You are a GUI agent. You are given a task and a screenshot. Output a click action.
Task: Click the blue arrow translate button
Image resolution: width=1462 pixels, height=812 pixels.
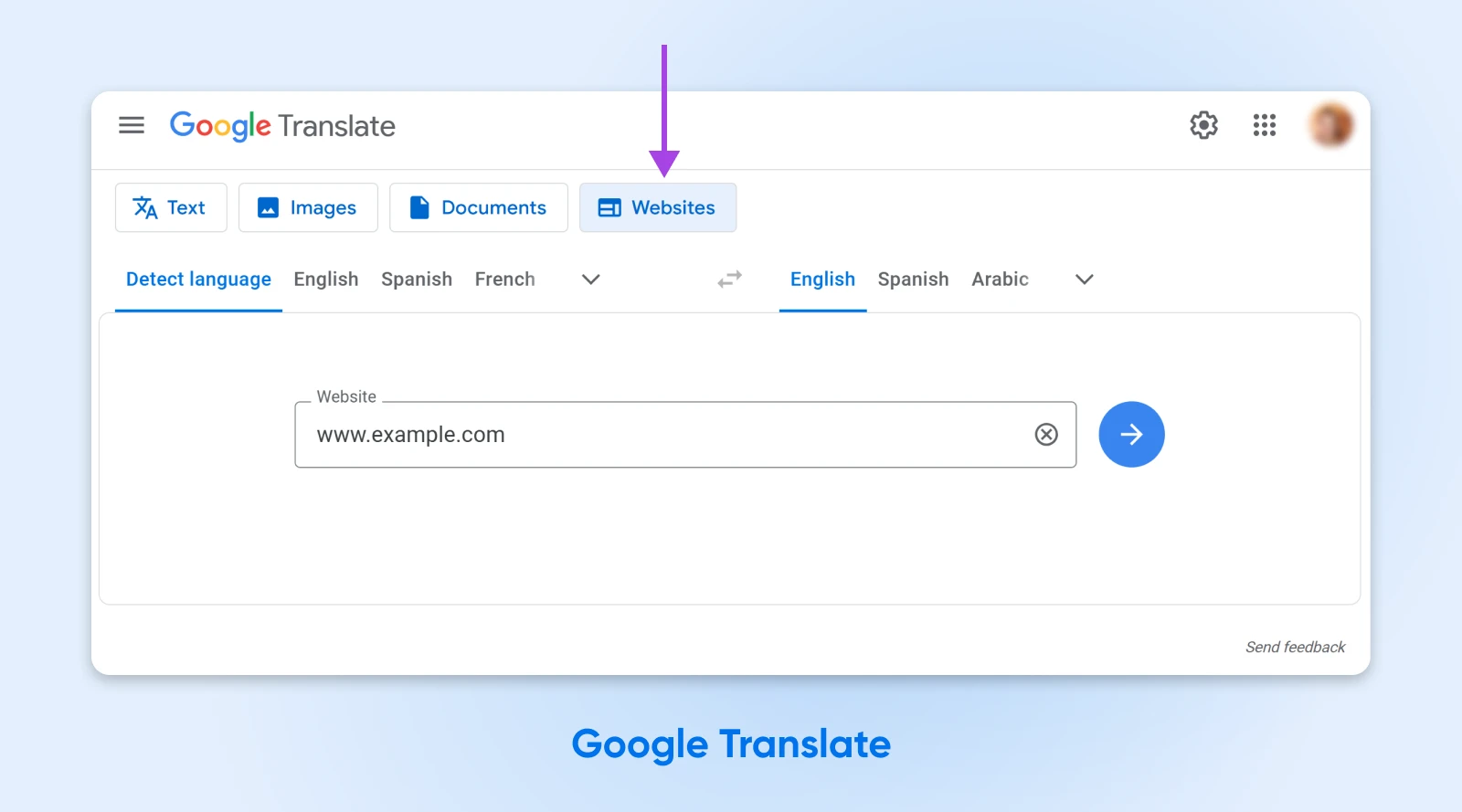1131,435
